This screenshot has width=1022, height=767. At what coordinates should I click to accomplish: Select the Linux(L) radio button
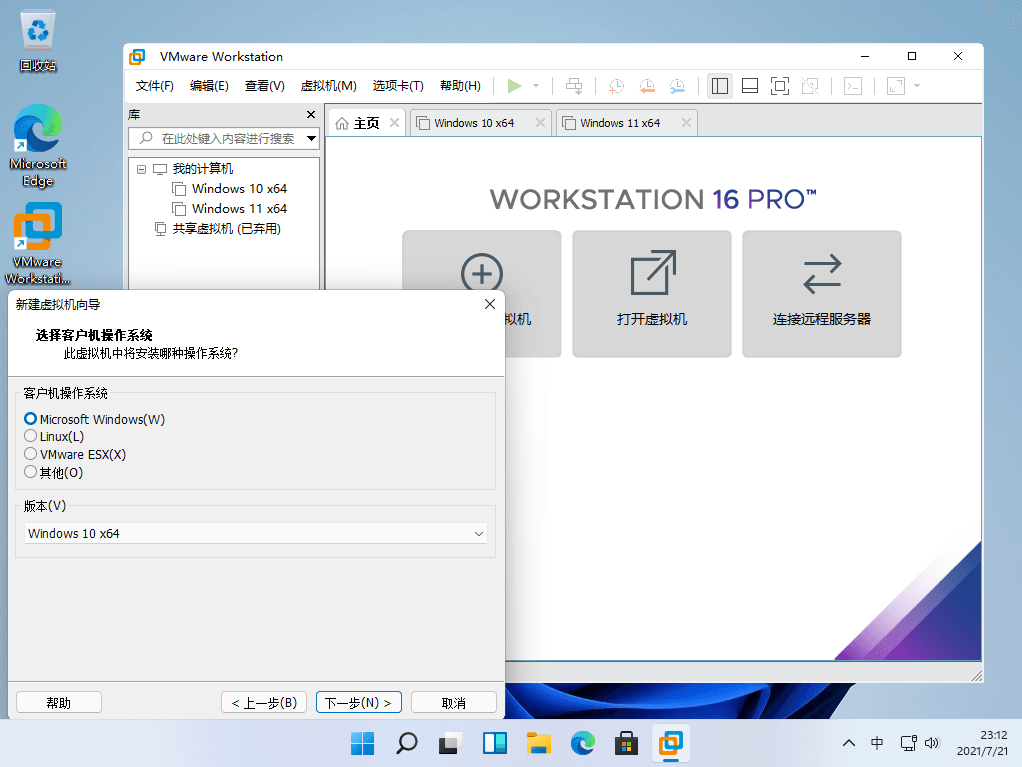click(30, 436)
